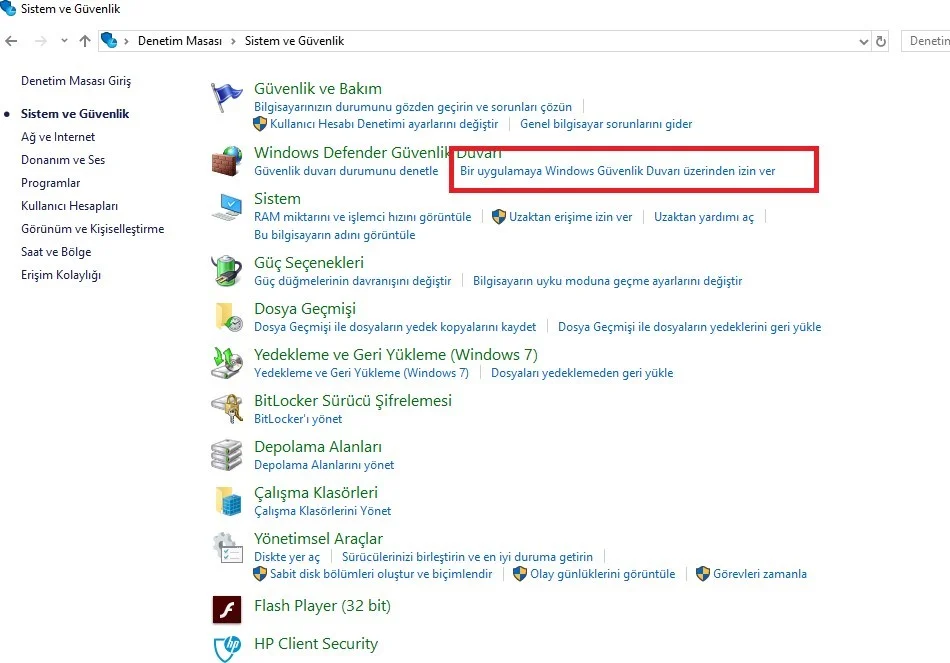Refresh the Control Panel view
This screenshot has width=950, height=663.
(881, 42)
